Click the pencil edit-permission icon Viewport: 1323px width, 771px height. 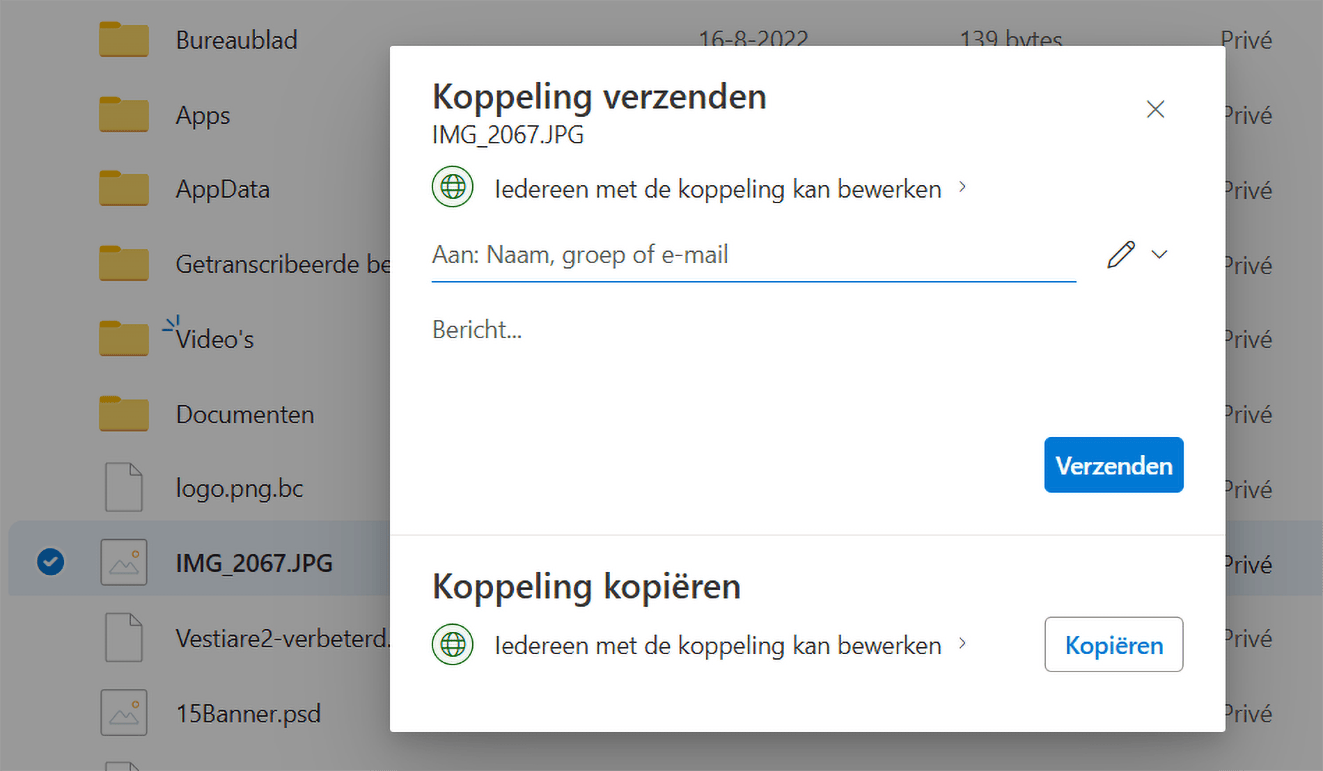1121,255
